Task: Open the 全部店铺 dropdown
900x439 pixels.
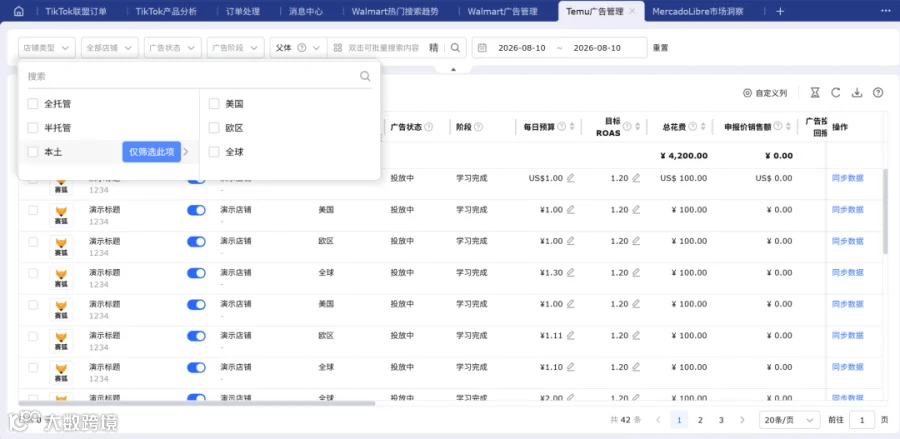Action: click(x=110, y=48)
